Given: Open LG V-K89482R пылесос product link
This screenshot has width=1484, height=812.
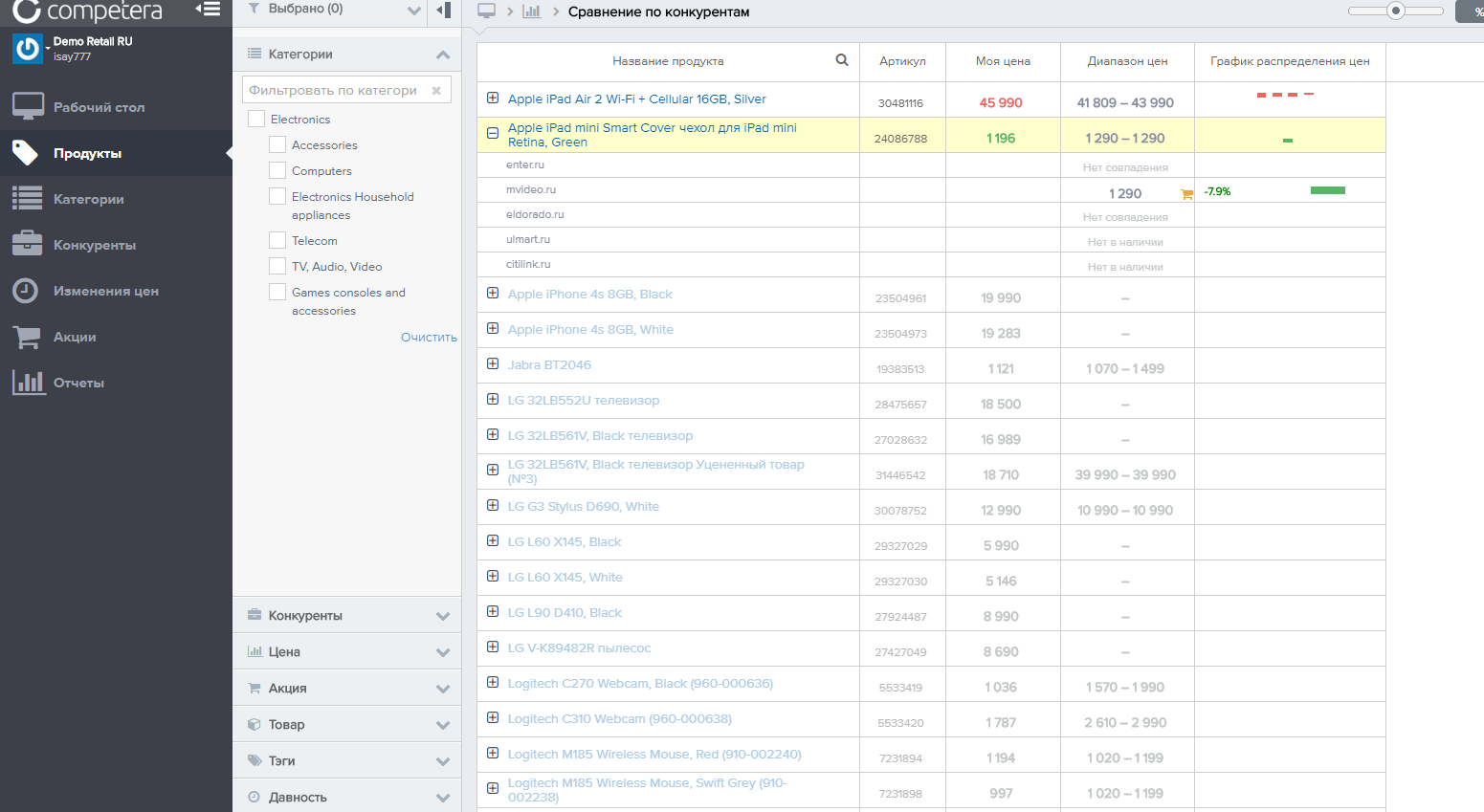Looking at the screenshot, I should click(579, 647).
